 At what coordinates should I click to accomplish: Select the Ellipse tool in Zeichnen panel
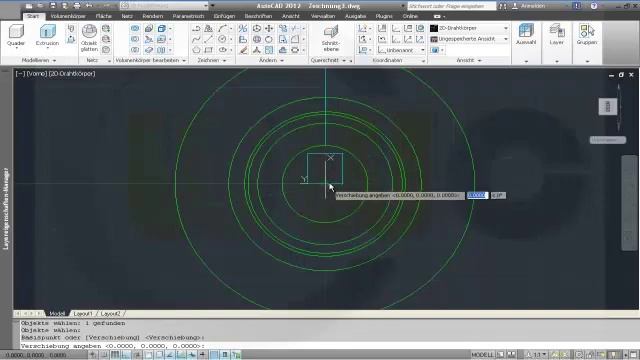tap(222, 50)
